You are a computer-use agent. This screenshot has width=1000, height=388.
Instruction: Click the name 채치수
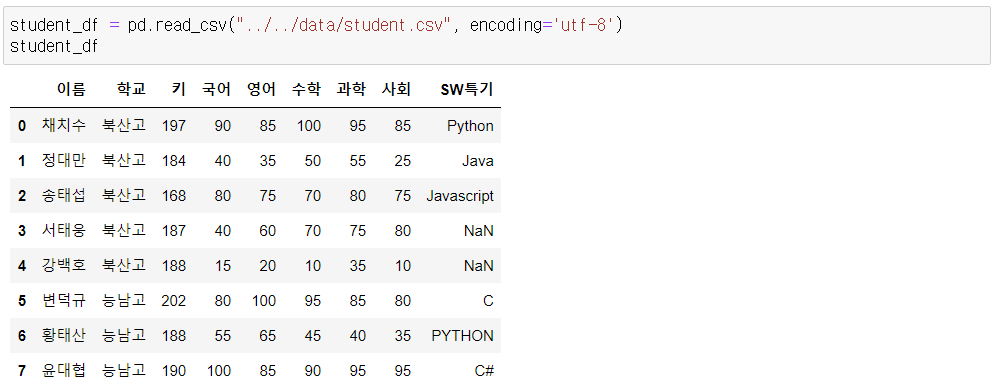coord(64,126)
